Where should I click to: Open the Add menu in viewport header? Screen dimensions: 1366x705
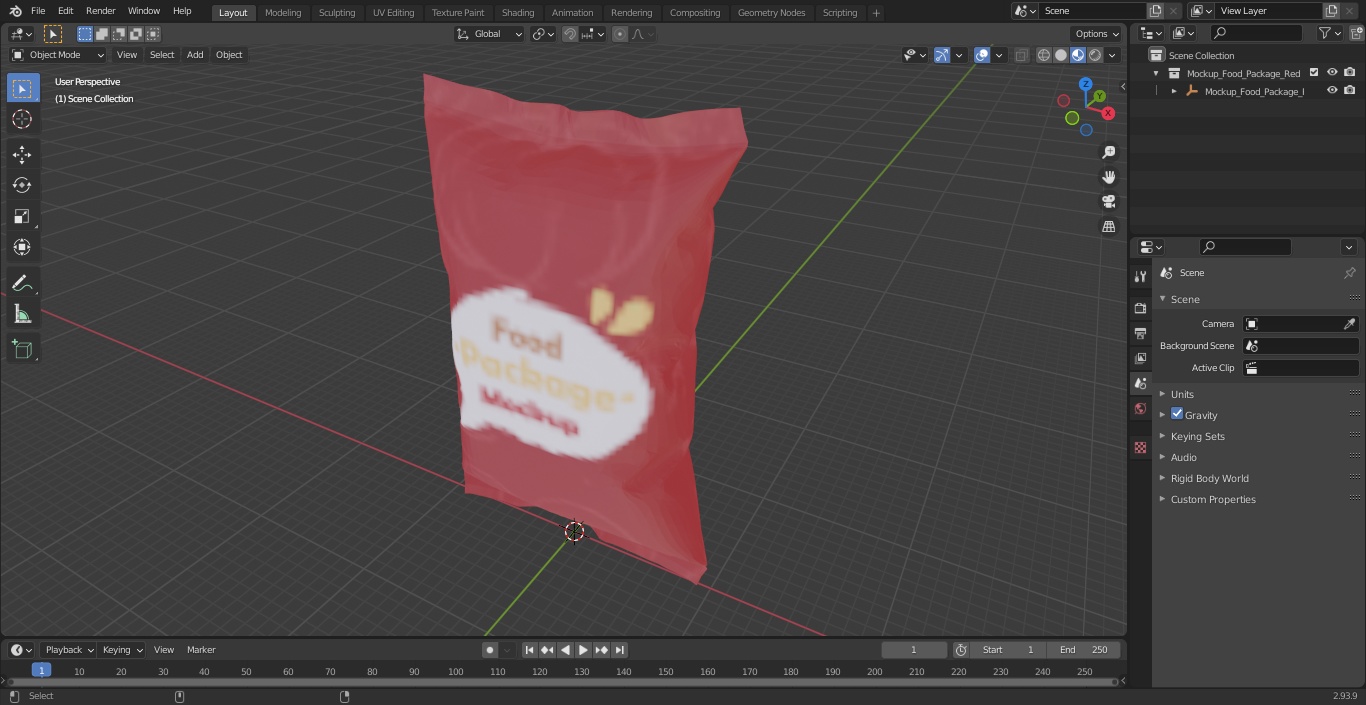[195, 55]
